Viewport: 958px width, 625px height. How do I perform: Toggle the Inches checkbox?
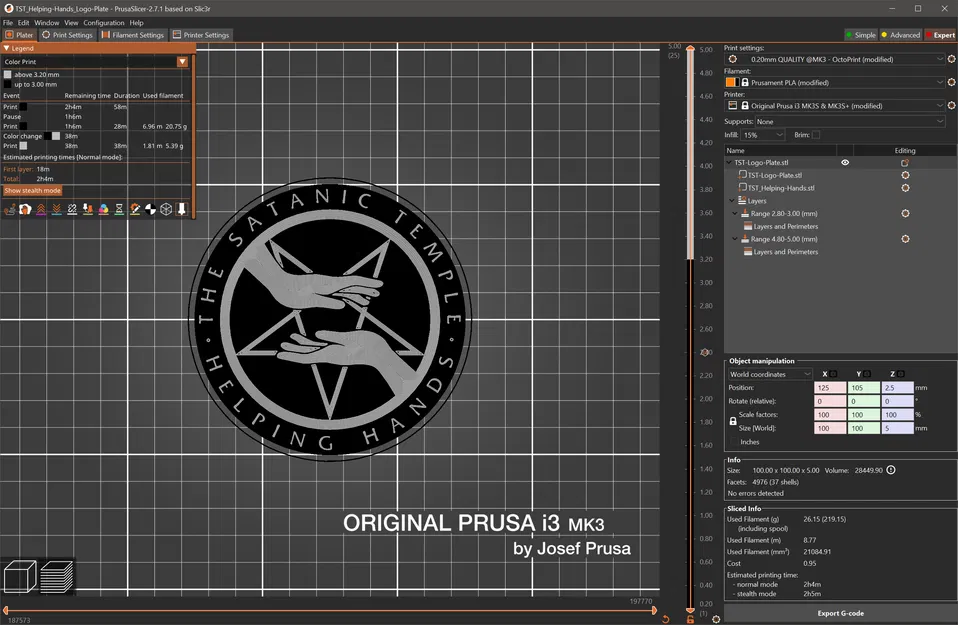[x=733, y=442]
